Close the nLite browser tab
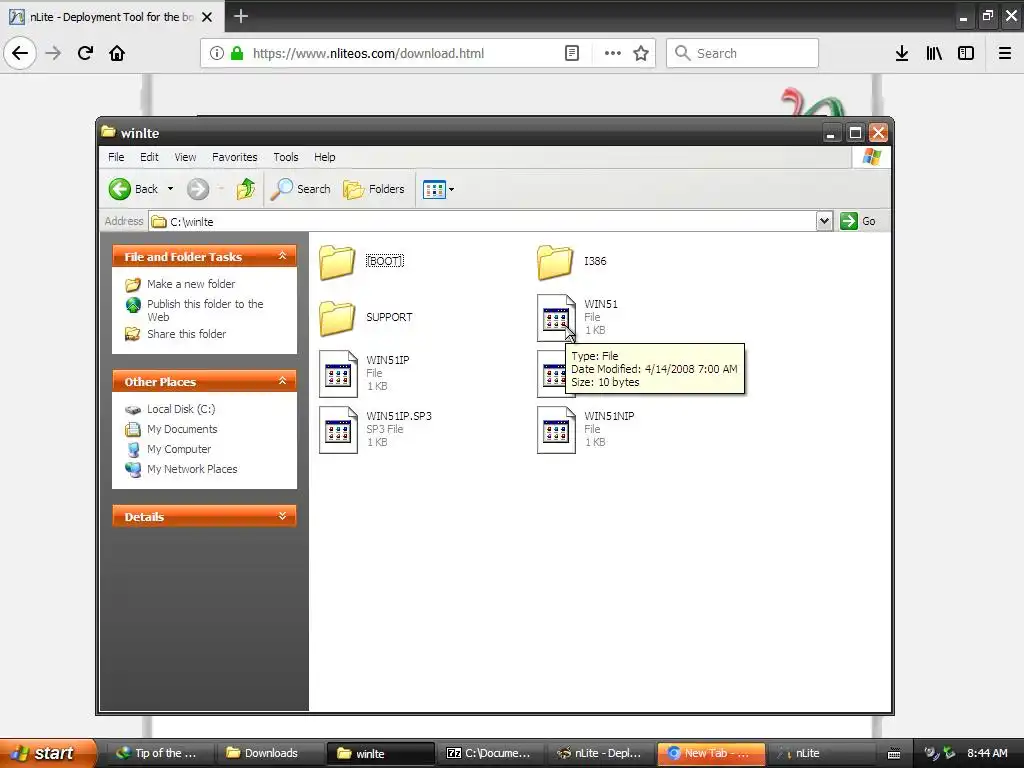 pos(207,17)
